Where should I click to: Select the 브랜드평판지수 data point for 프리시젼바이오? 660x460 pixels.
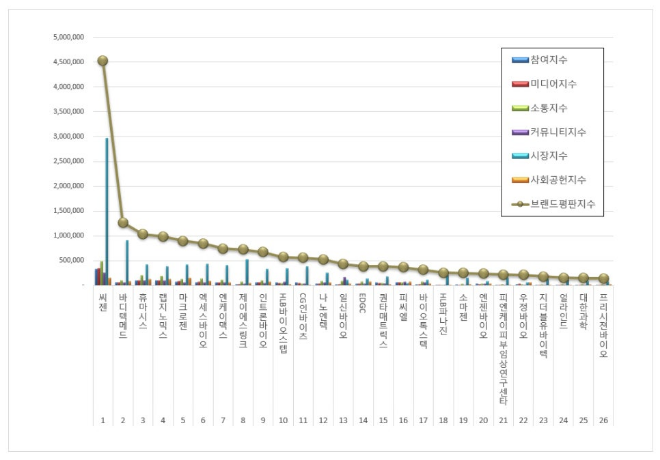tap(603, 279)
